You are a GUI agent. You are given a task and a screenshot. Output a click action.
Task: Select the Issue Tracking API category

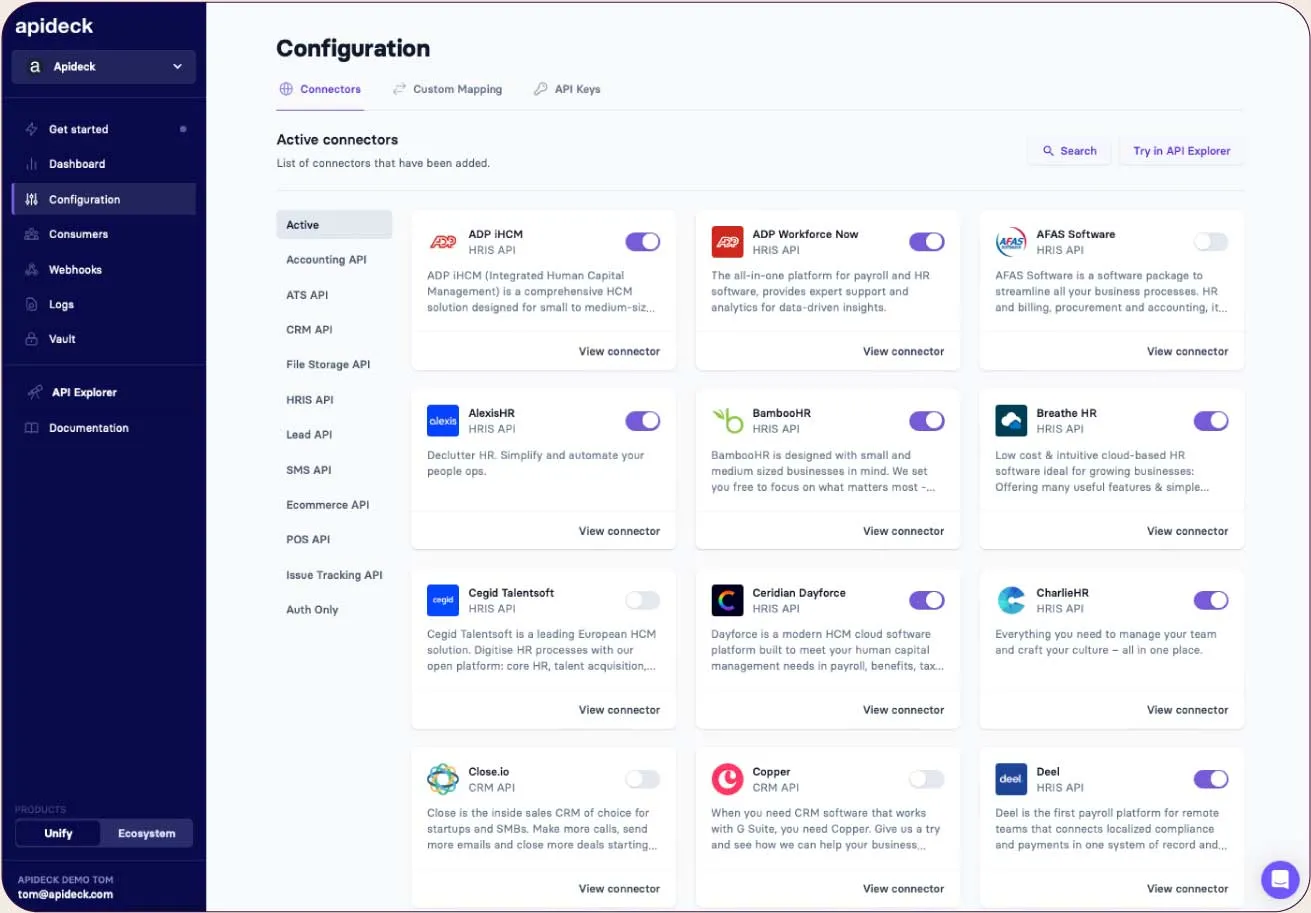(x=334, y=575)
